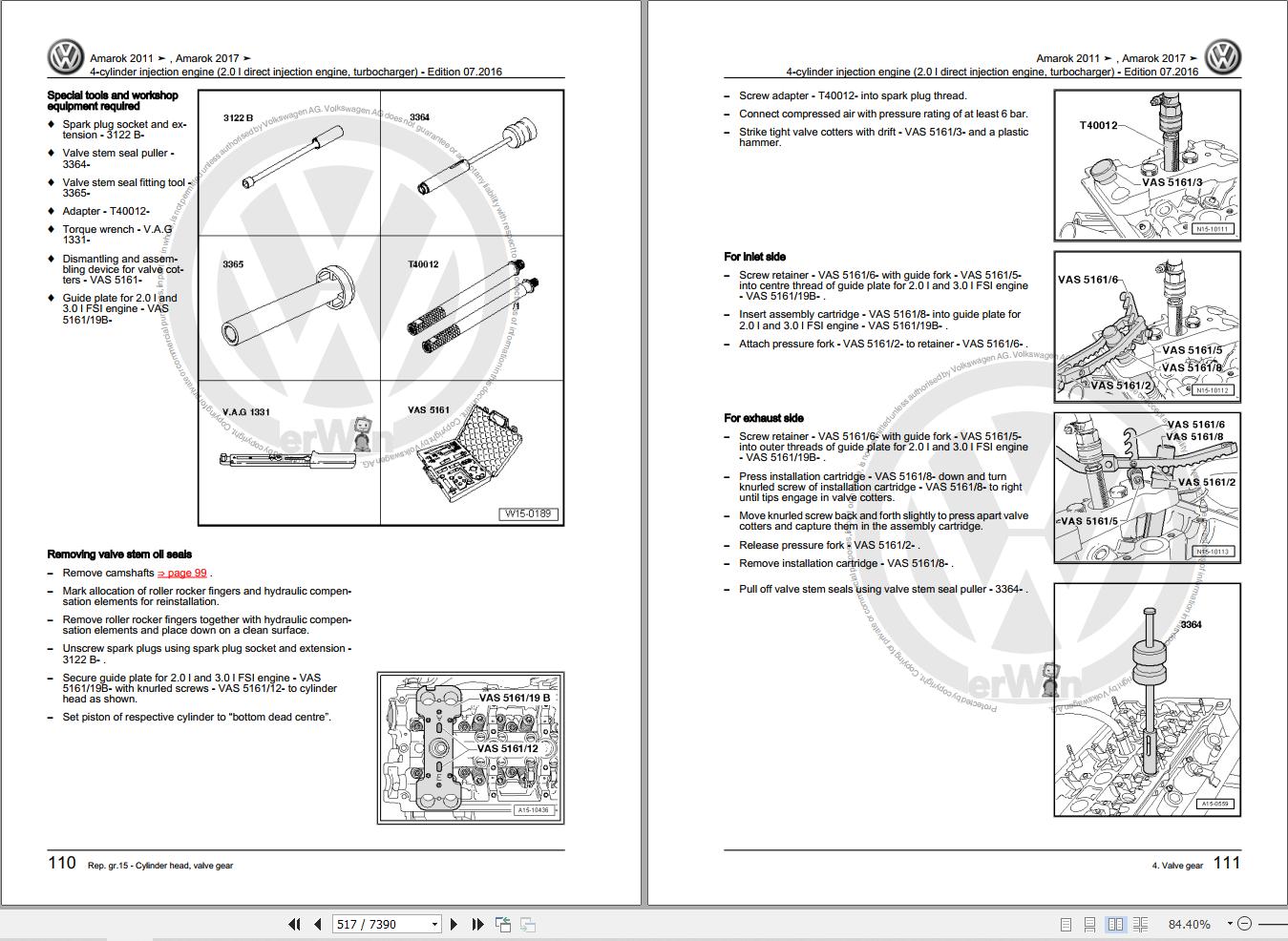Follow the red 'page 99' link
The width and height of the screenshot is (1288, 941).
tap(182, 573)
